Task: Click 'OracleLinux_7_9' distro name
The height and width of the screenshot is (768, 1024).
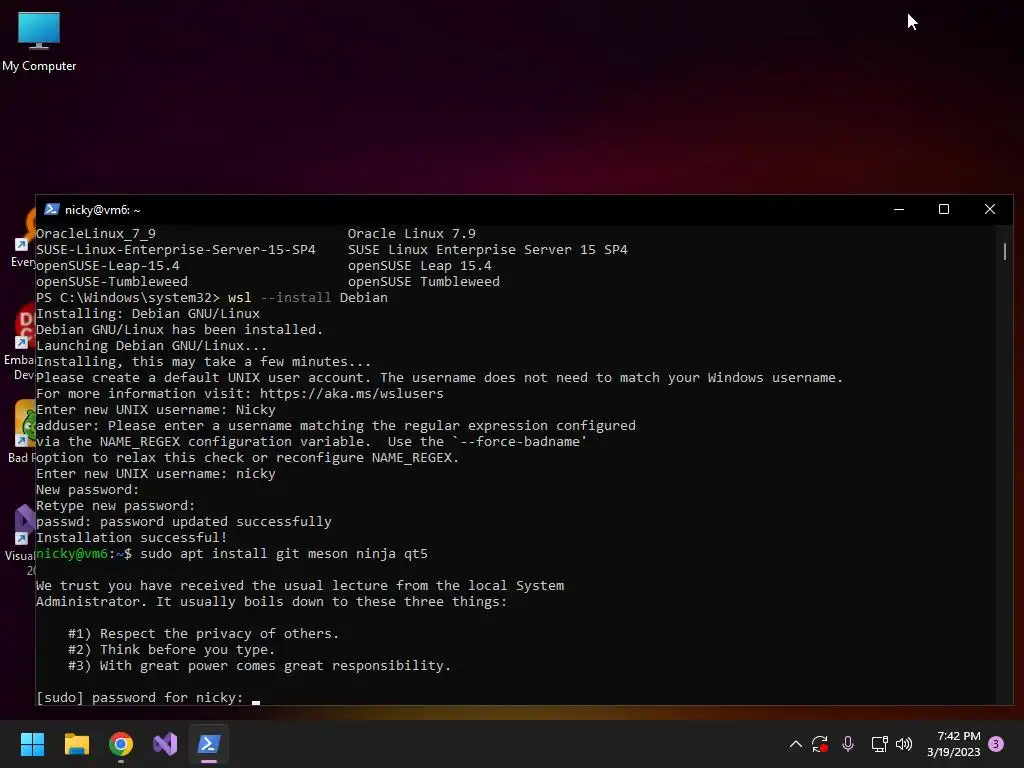Action: point(96,234)
